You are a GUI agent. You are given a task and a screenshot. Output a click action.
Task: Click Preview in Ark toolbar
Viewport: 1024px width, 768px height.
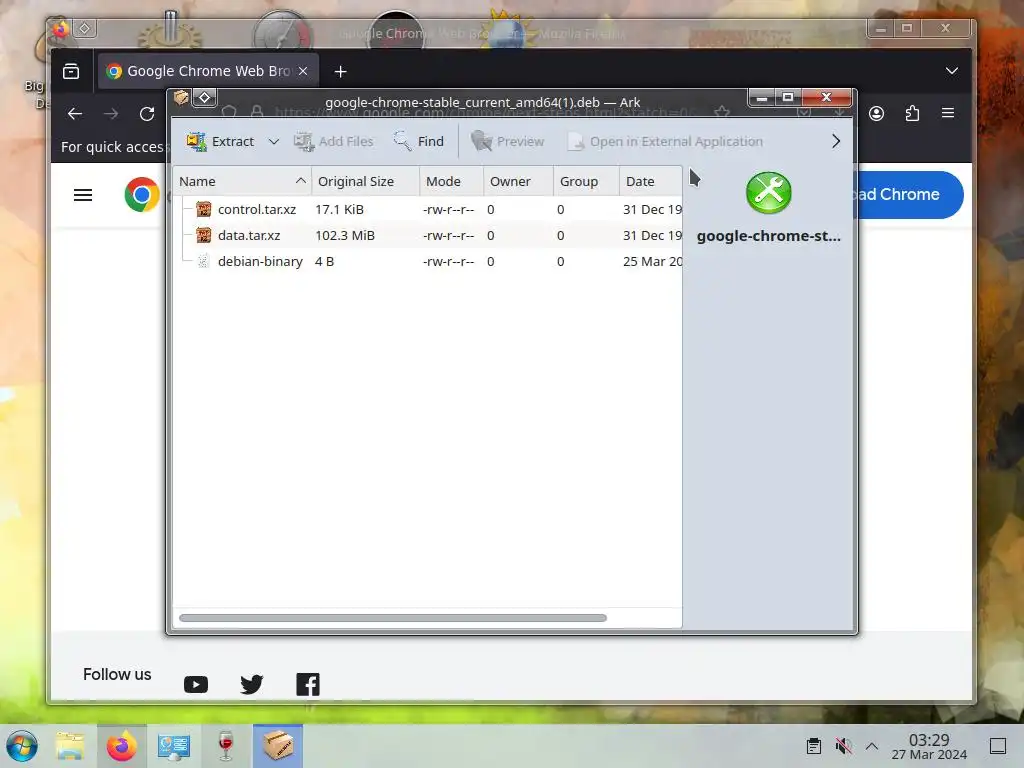507,141
